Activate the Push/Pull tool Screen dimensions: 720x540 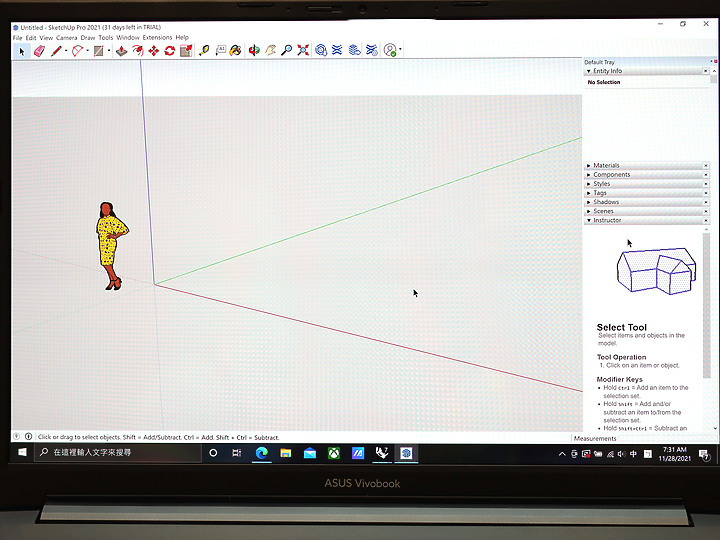click(x=121, y=51)
